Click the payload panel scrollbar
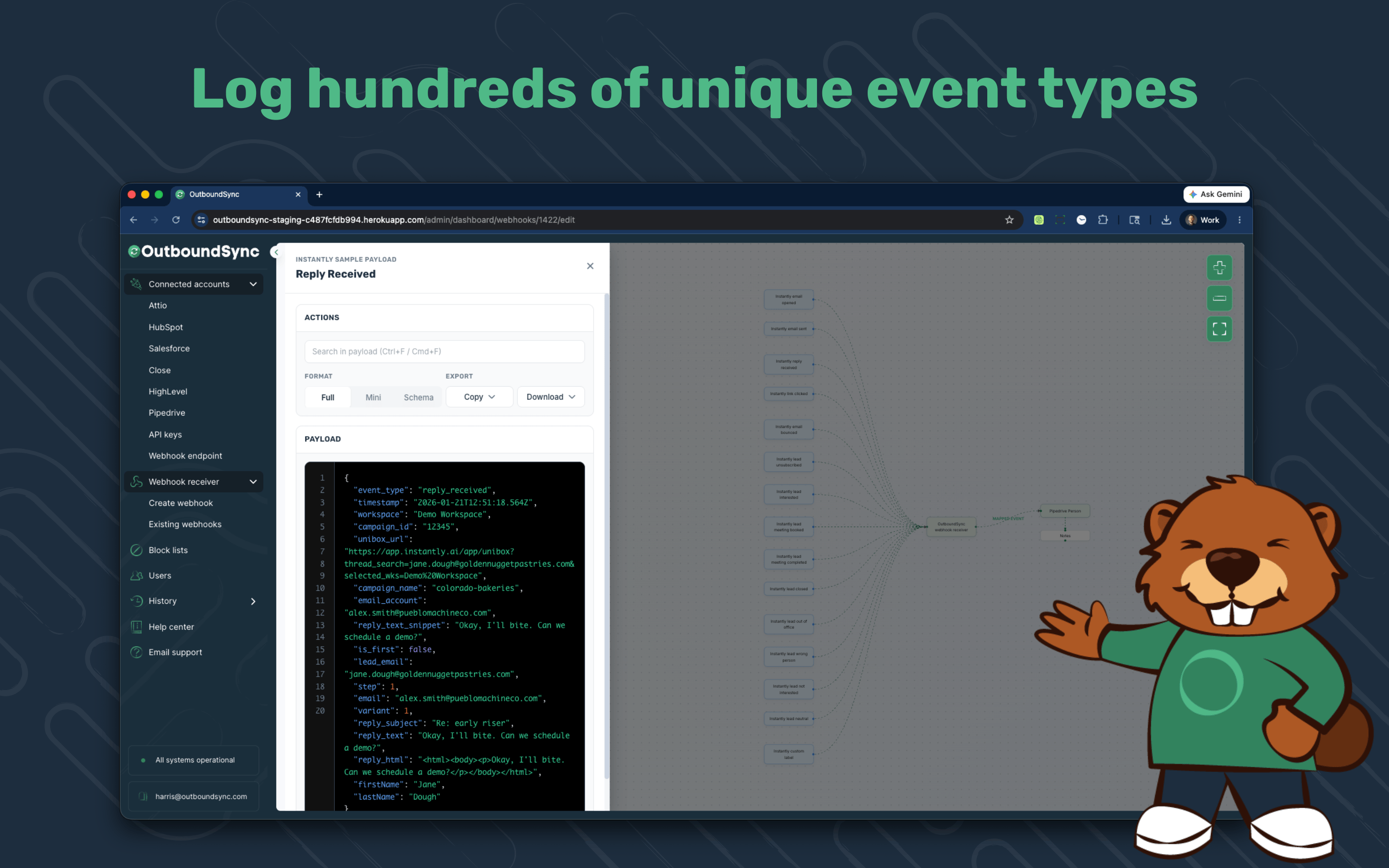The height and width of the screenshot is (868, 1389). click(607, 536)
